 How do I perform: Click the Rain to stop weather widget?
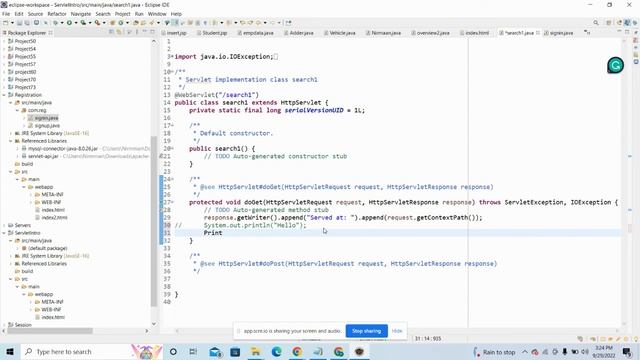point(494,352)
